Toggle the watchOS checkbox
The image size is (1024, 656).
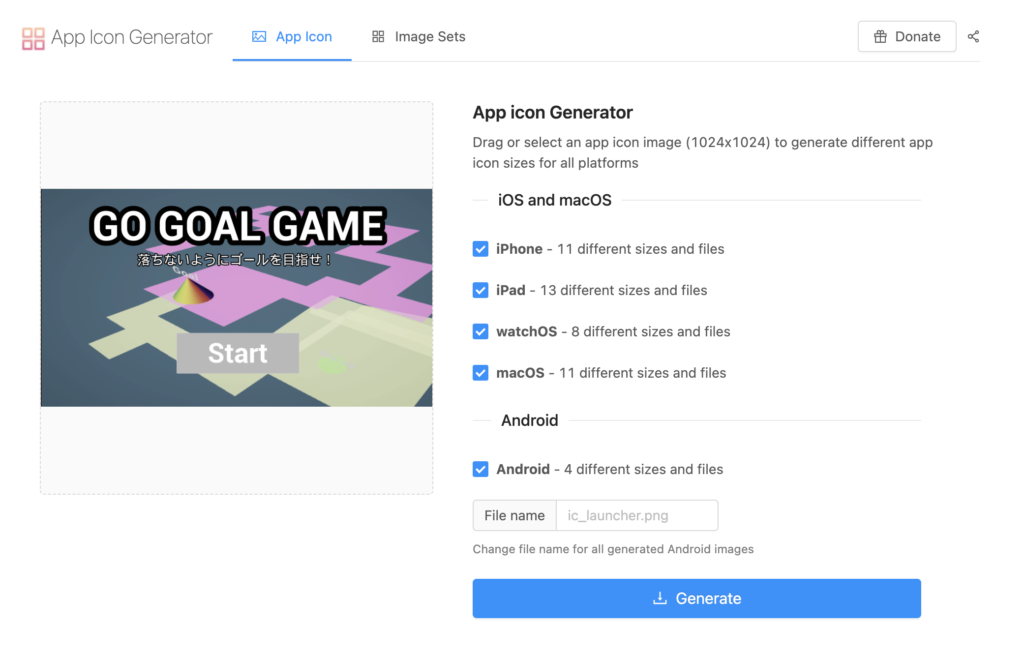point(481,331)
